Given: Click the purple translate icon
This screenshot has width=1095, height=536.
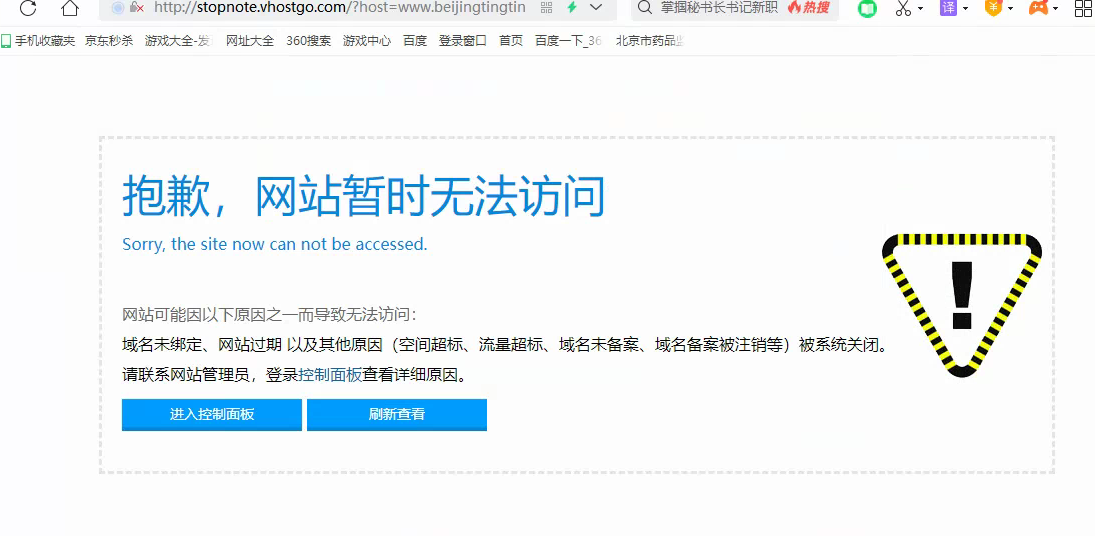Looking at the screenshot, I should click(948, 8).
